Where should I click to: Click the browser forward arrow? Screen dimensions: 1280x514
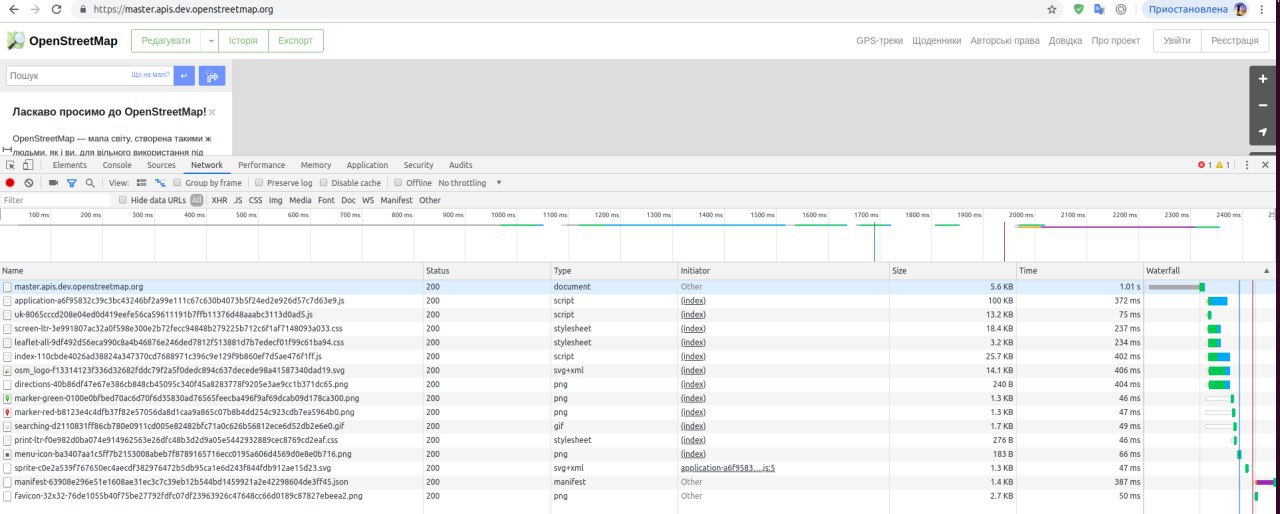[35, 9]
